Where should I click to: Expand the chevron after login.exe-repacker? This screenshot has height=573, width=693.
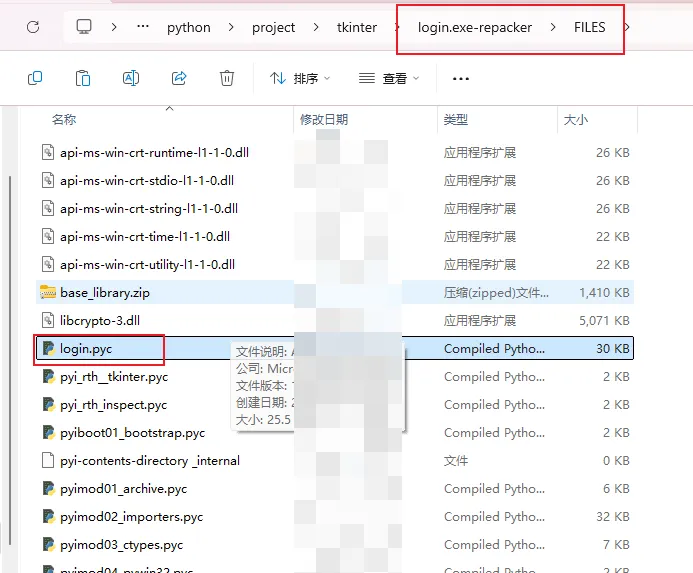pyautogui.click(x=553, y=27)
